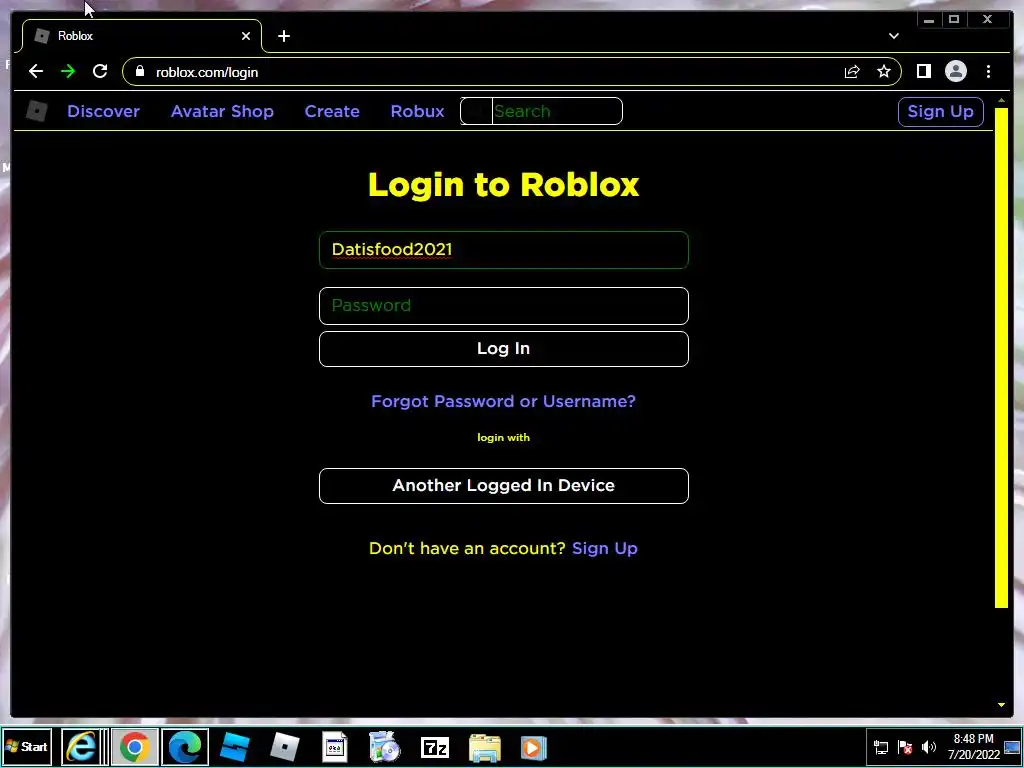Click into the Password field

tap(504, 306)
